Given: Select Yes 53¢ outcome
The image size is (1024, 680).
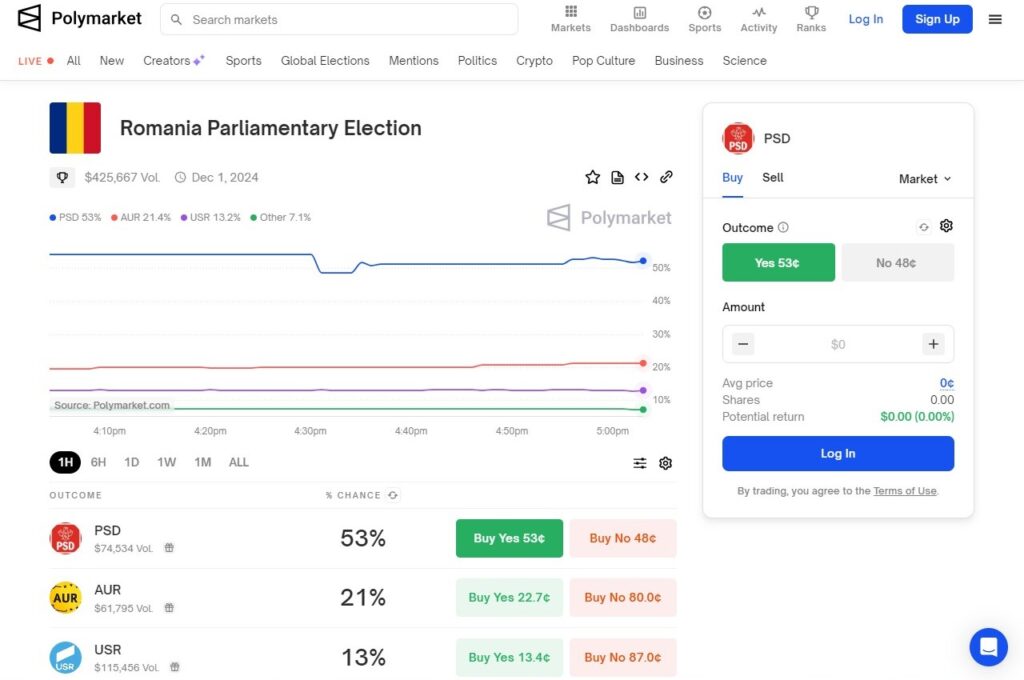Looking at the screenshot, I should point(778,263).
